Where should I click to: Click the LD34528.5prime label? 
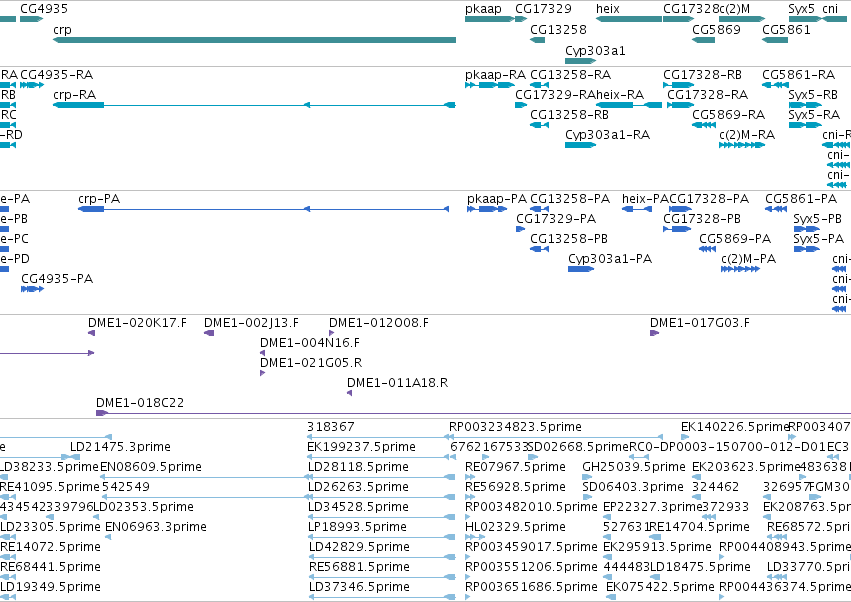358,507
